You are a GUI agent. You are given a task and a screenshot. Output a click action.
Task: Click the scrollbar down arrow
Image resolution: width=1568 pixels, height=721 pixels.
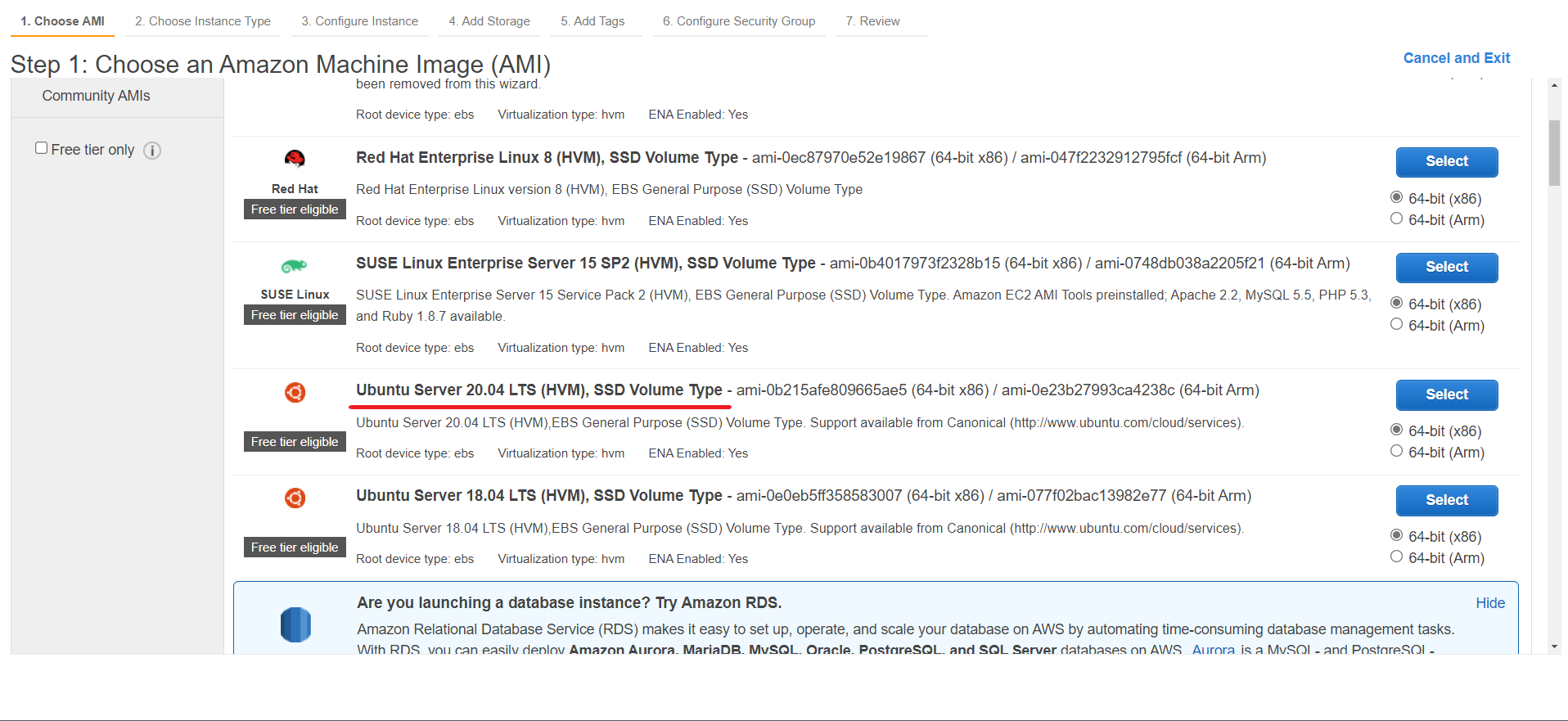click(x=1554, y=647)
